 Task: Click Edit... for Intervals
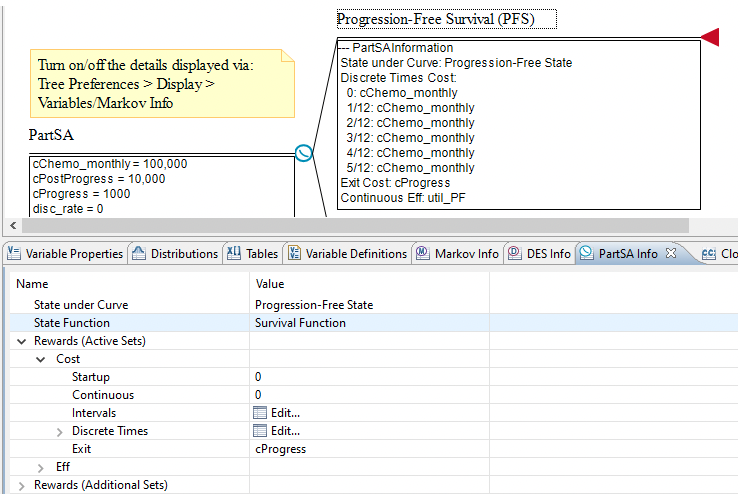[x=285, y=413]
